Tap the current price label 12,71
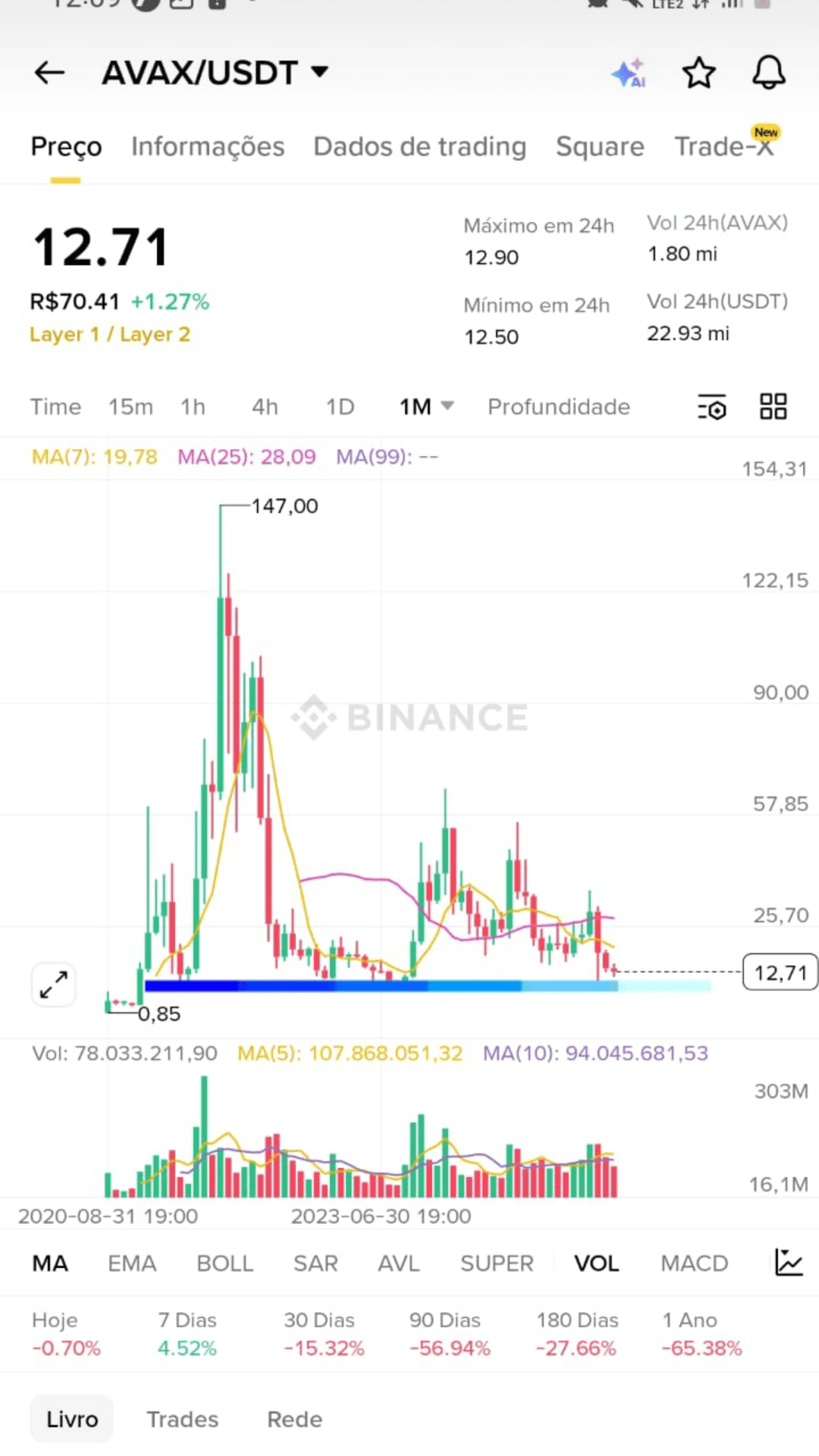The image size is (819, 1456). tap(780, 972)
